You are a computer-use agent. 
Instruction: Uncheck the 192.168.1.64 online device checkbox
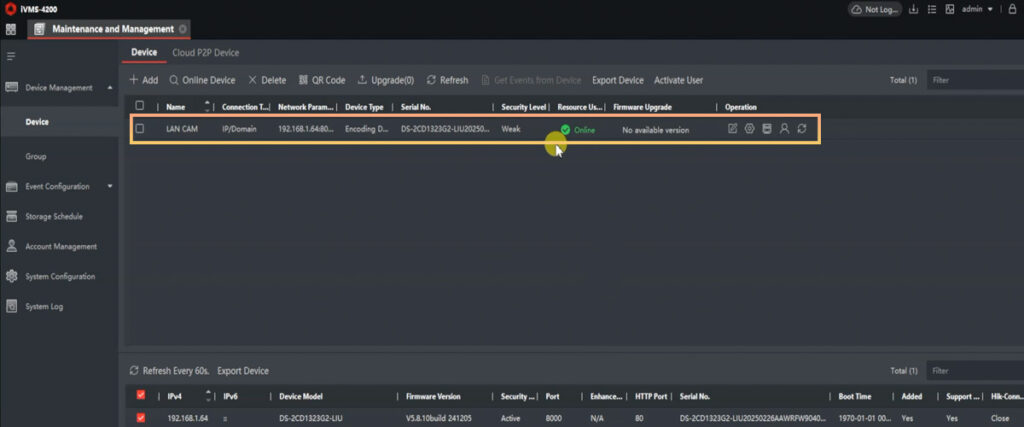pos(140,418)
